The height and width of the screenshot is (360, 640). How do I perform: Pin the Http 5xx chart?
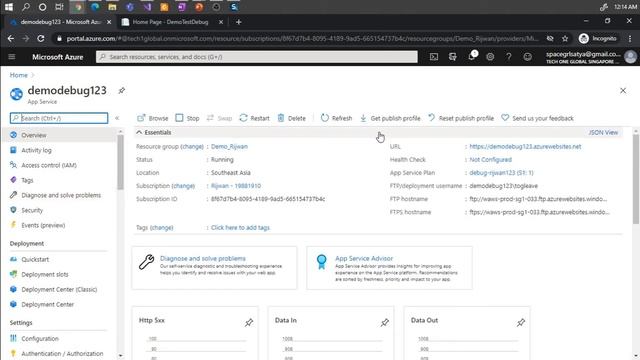249,322
